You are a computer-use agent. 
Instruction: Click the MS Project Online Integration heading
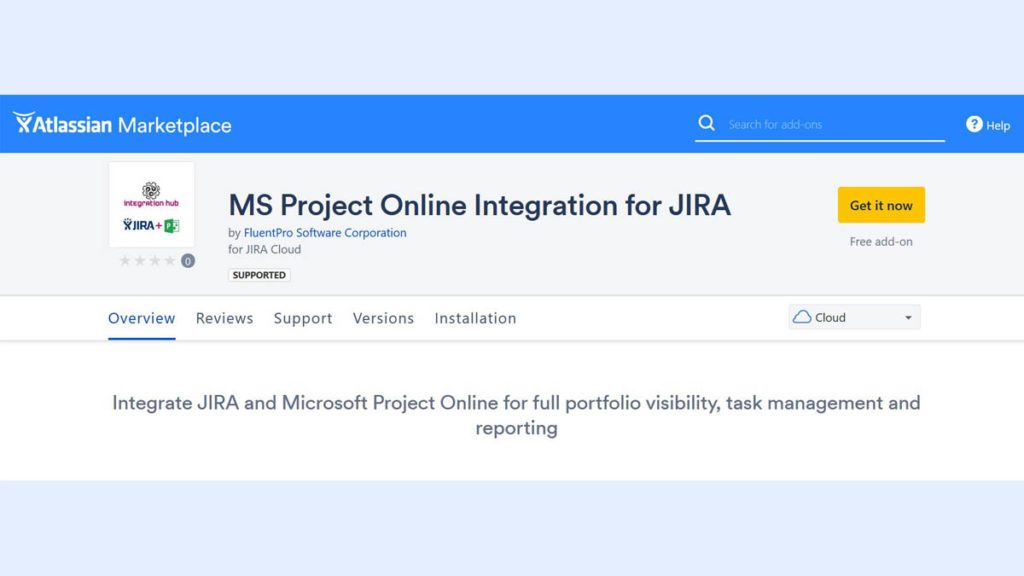coord(480,205)
